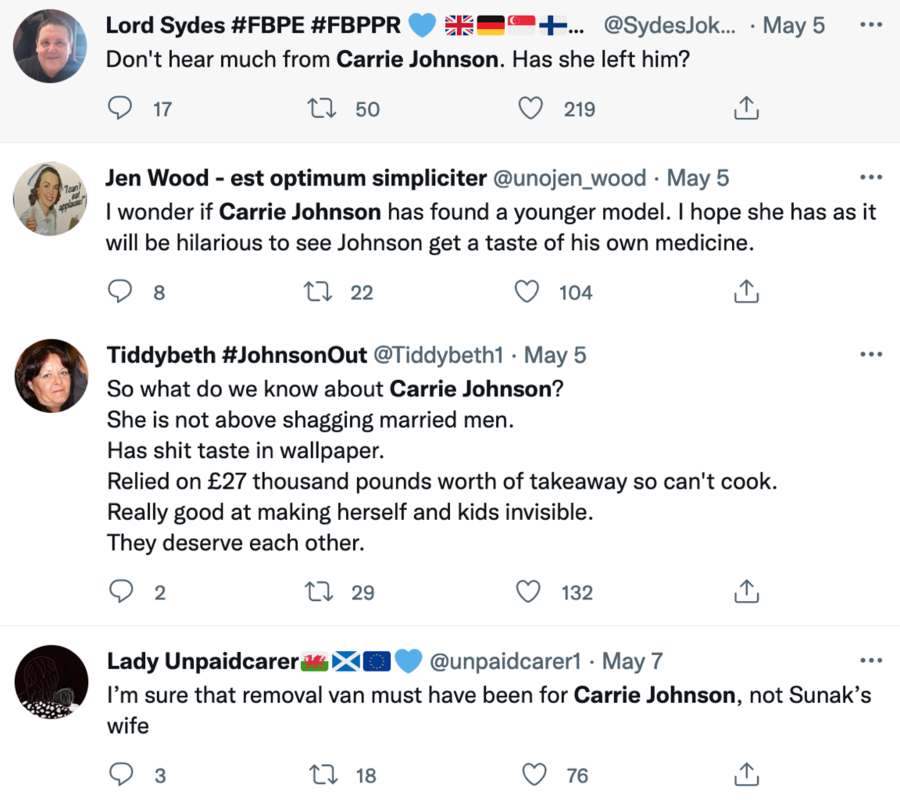This screenshot has height=802, width=900.
Task: Open the @Tiddybeth1 profile handle
Action: pyautogui.click(x=438, y=355)
